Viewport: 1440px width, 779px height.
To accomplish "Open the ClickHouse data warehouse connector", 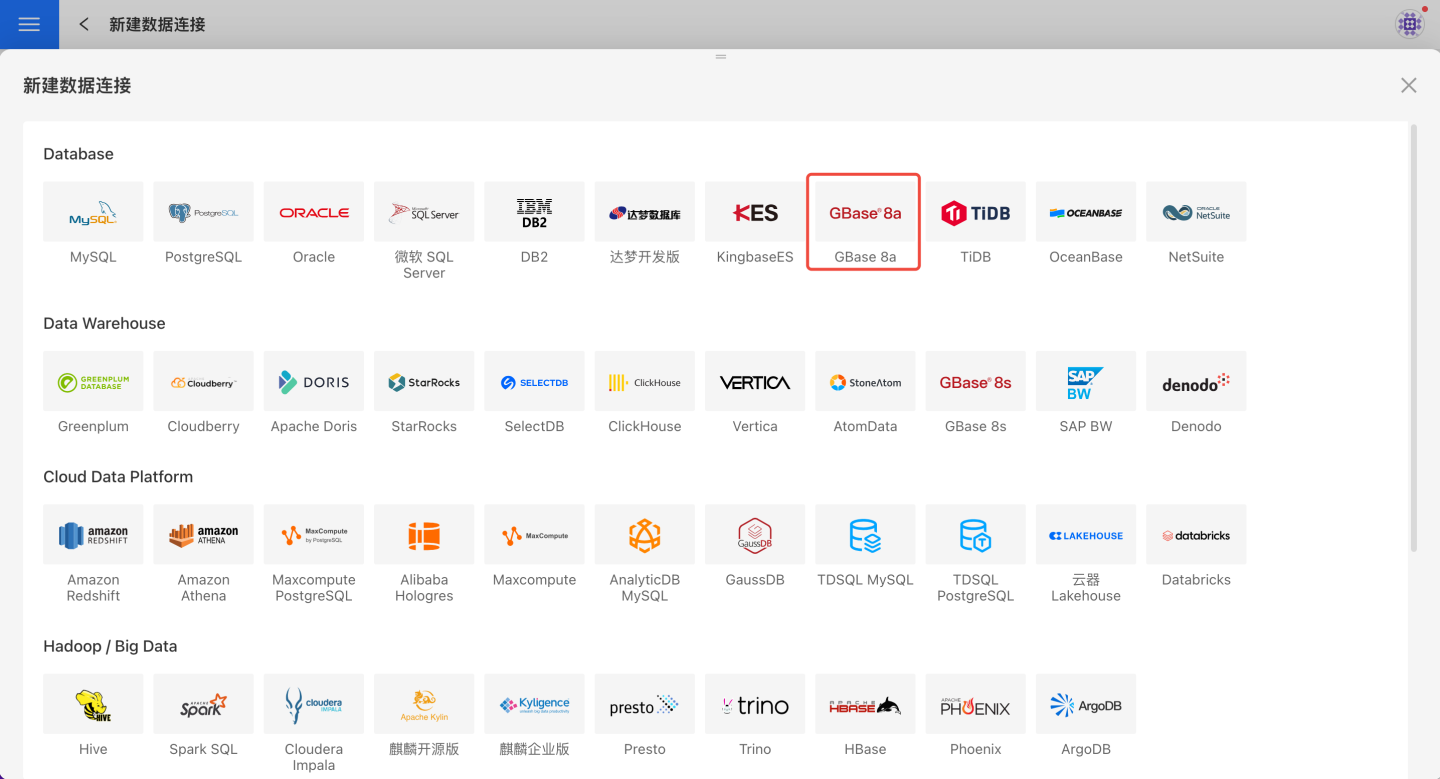I will tap(644, 382).
